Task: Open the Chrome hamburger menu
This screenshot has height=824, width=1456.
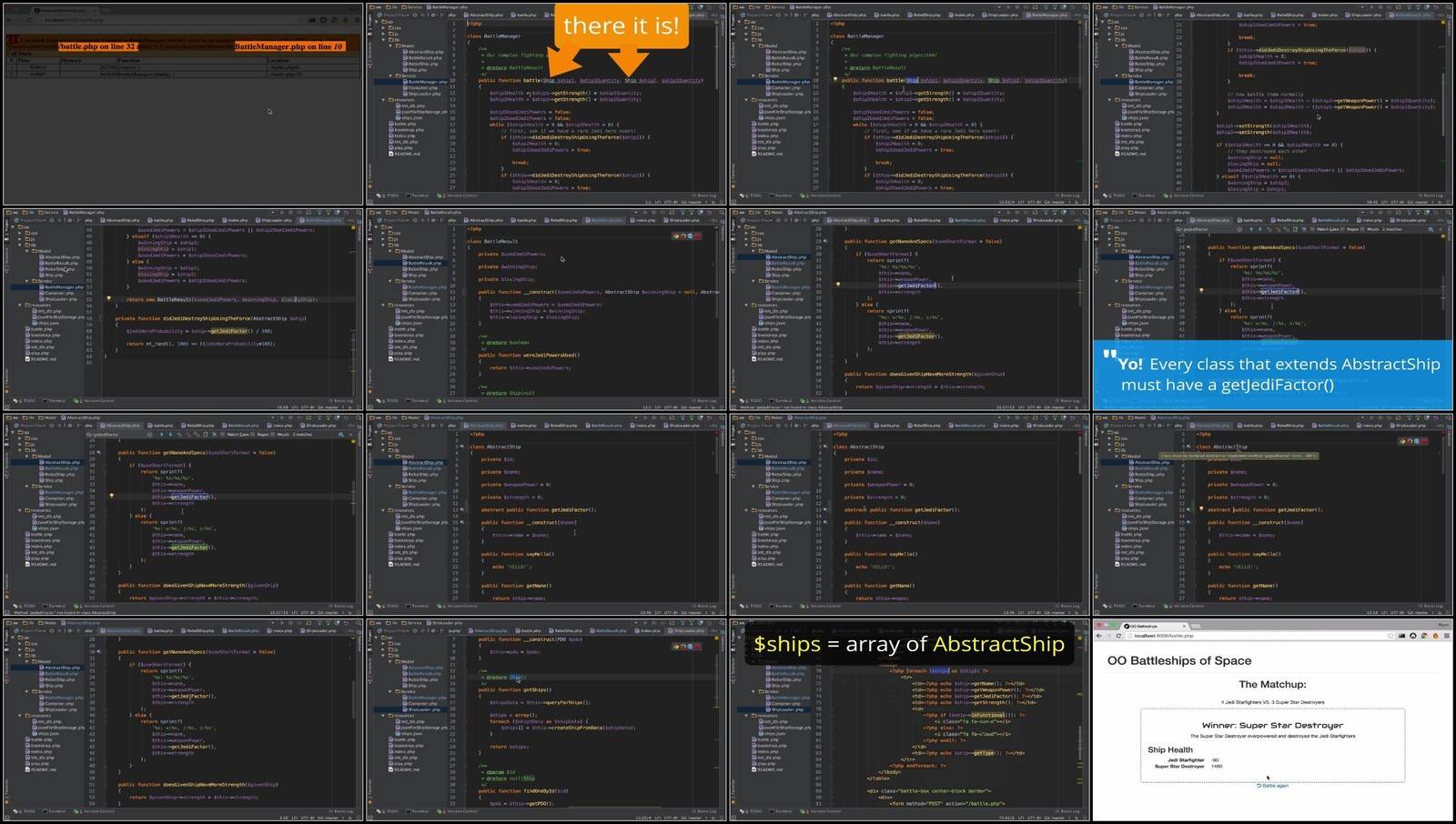Action: 1445,636
